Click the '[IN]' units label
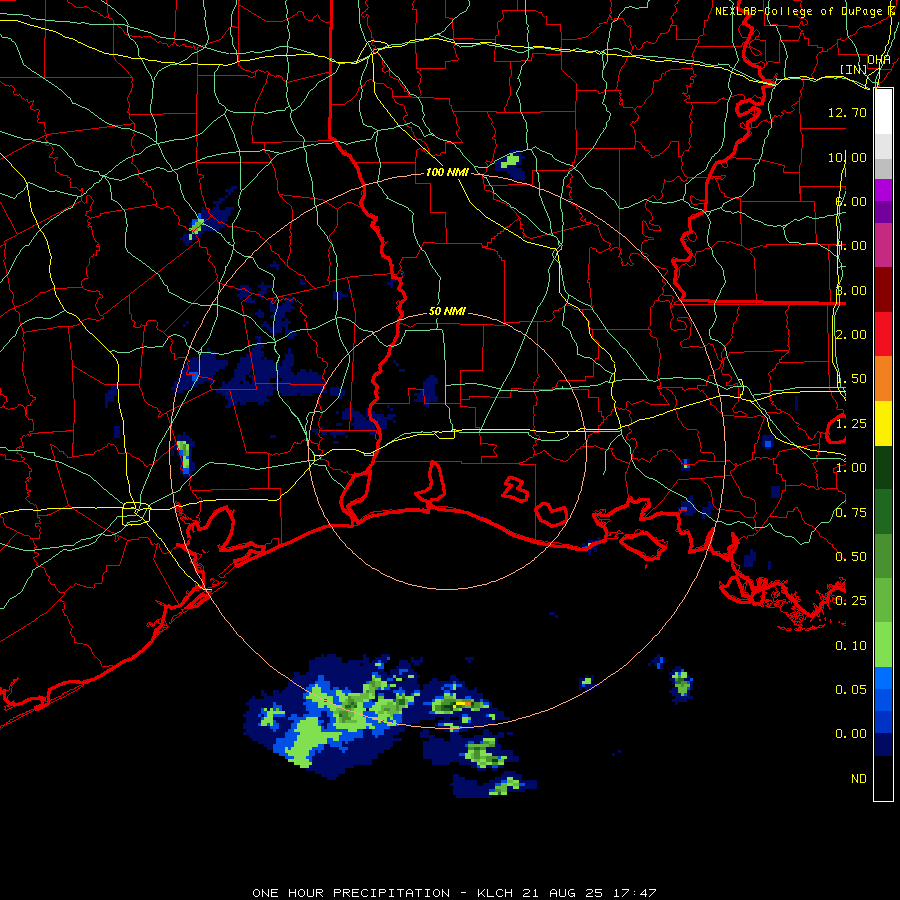 click(x=854, y=69)
